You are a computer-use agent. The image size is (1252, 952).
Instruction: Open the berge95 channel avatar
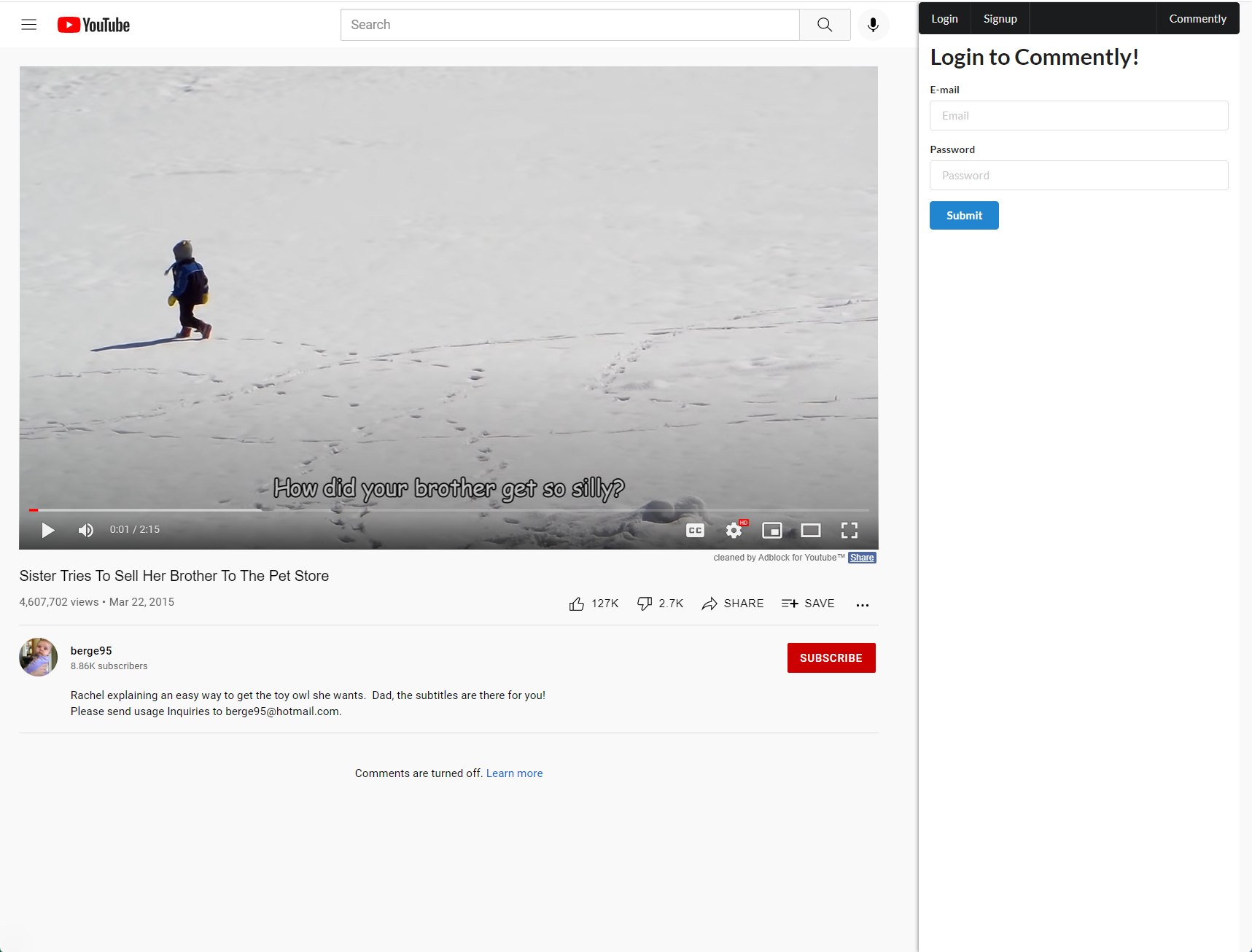(38, 657)
